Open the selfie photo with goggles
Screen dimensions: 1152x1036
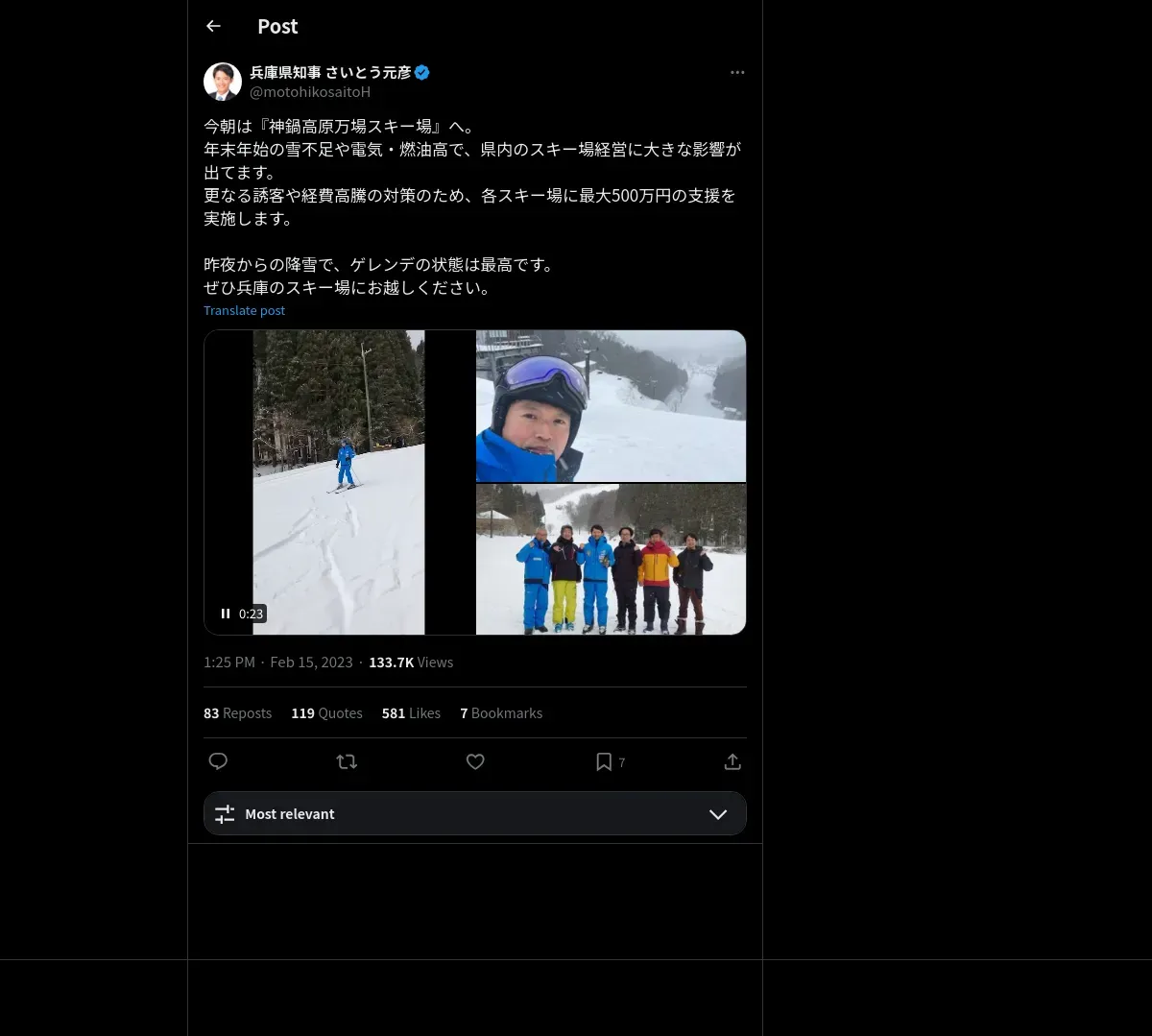click(612, 405)
